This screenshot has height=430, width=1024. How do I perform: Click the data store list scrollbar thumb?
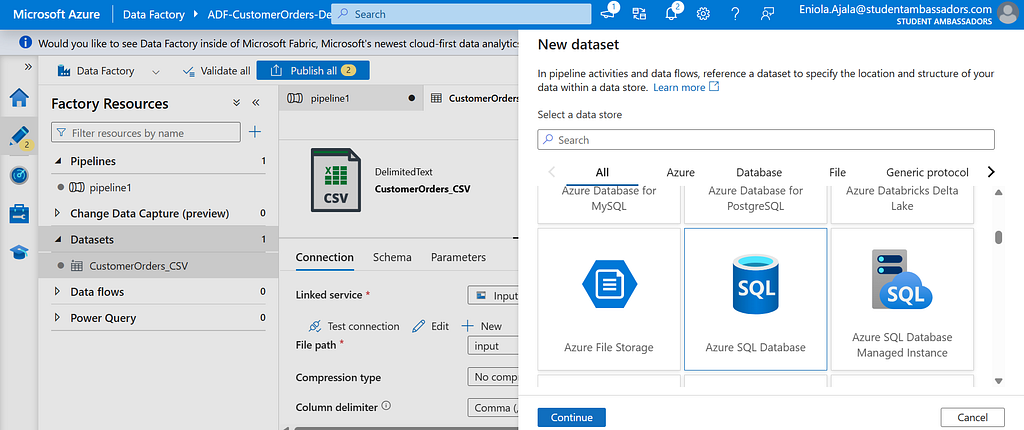tap(999, 237)
